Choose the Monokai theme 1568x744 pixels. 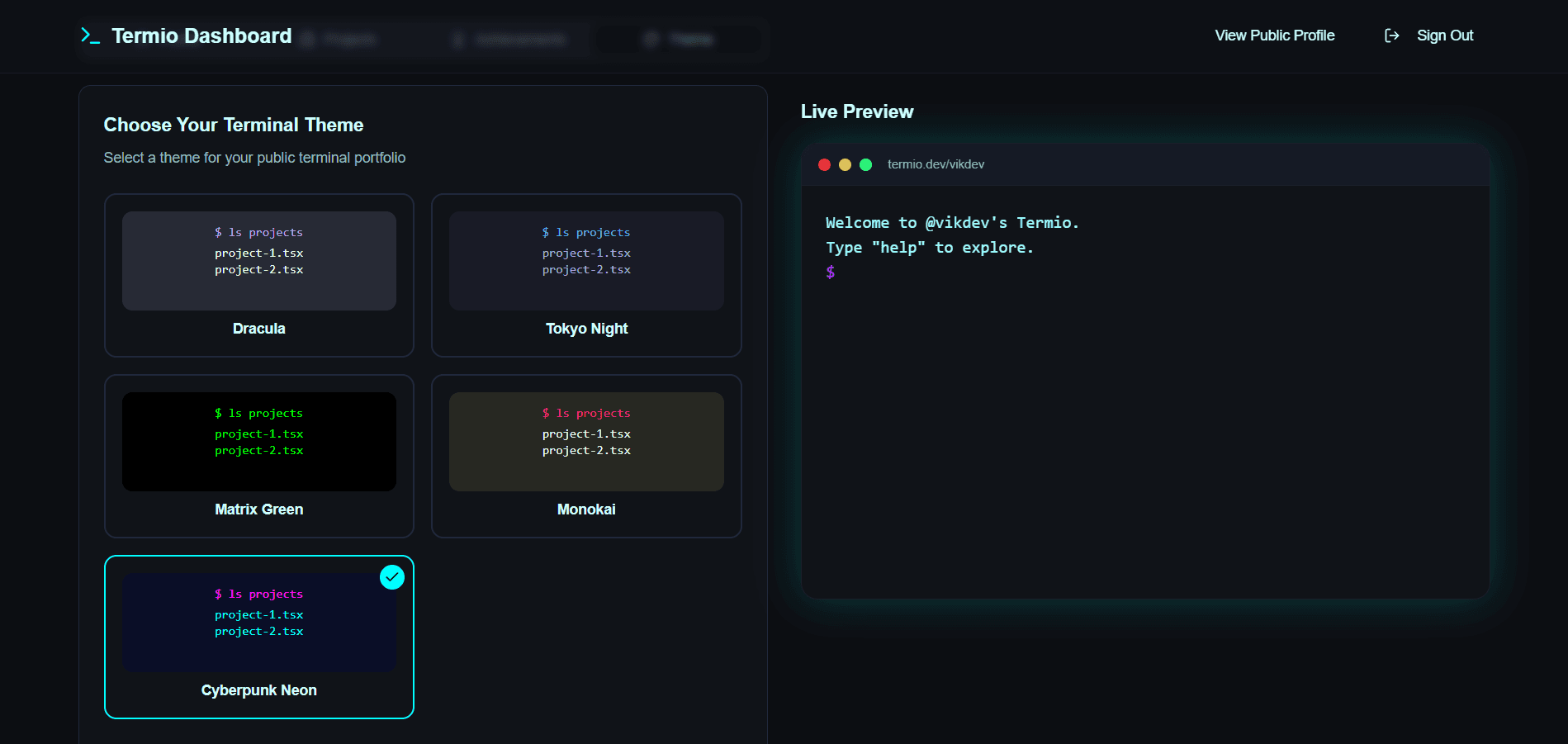pos(586,456)
